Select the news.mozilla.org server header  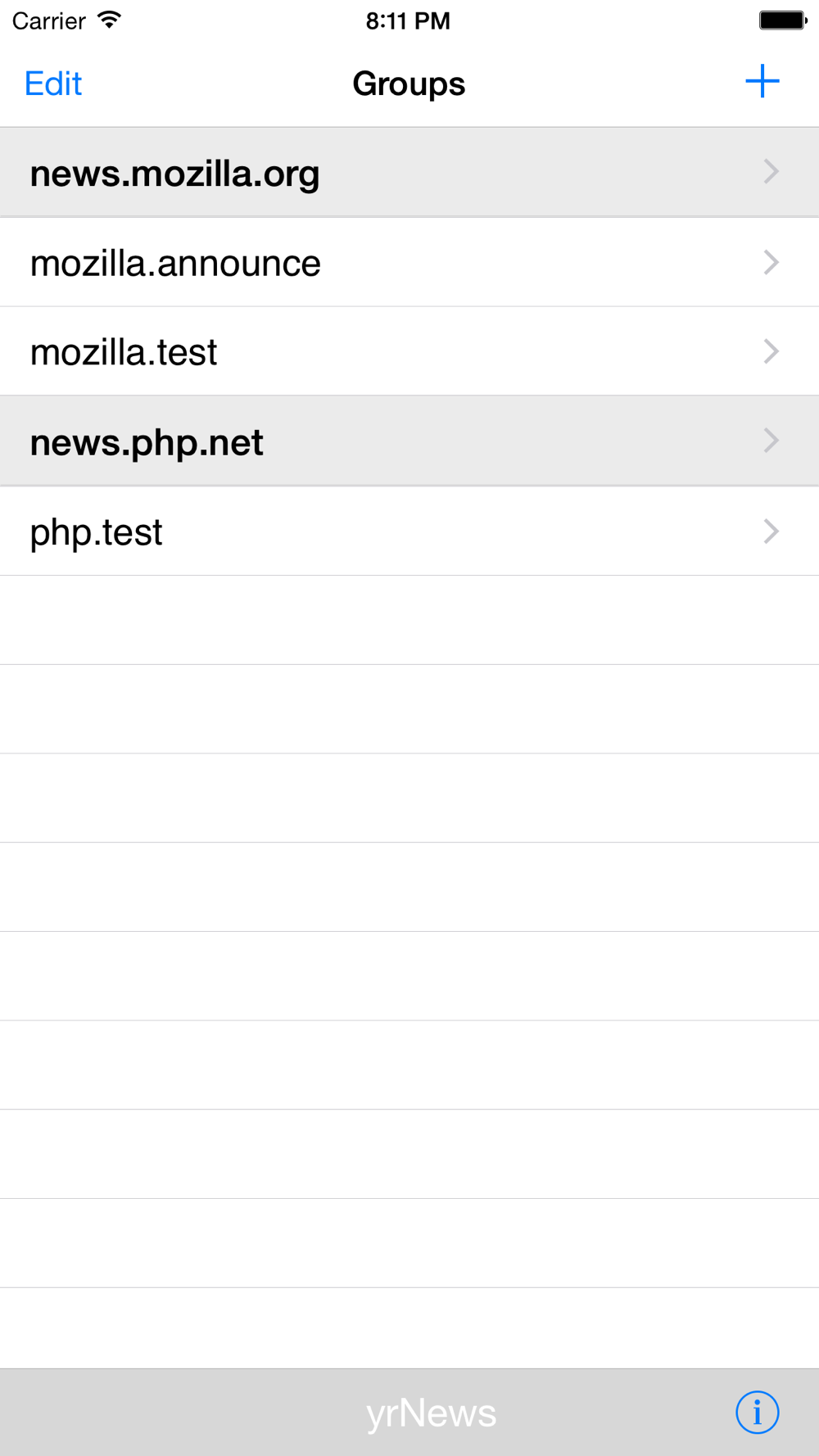[x=174, y=174]
